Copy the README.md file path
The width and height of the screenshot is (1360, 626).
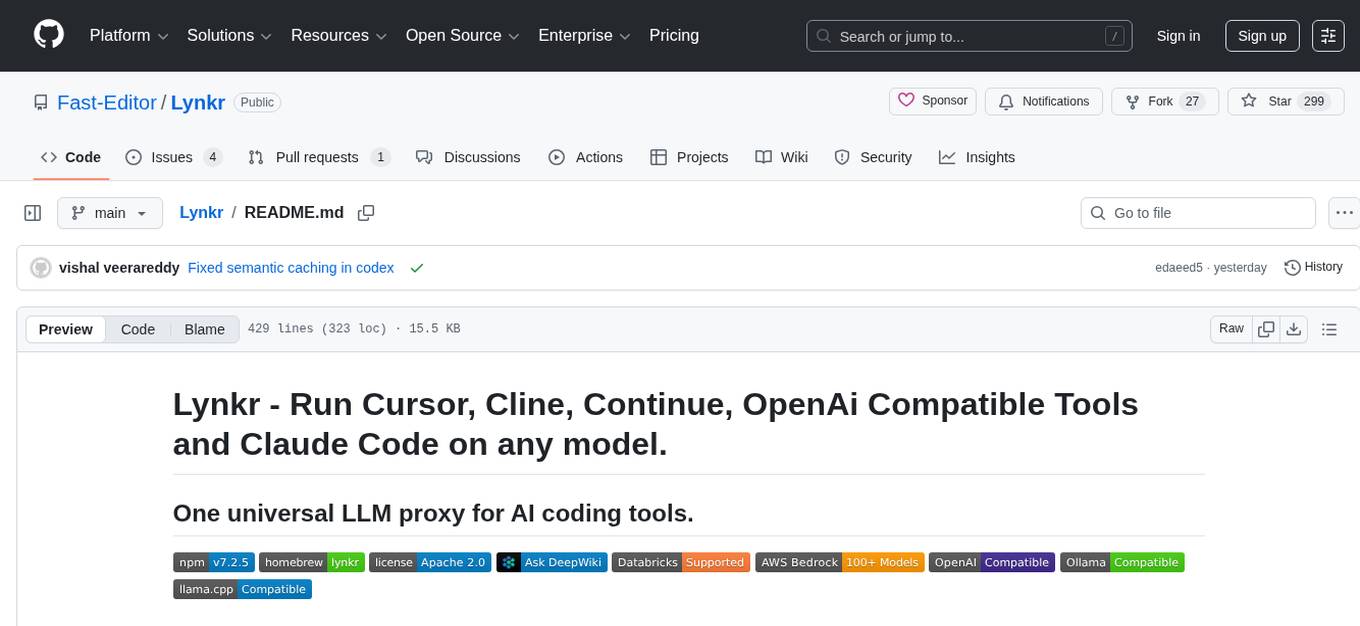[366, 213]
